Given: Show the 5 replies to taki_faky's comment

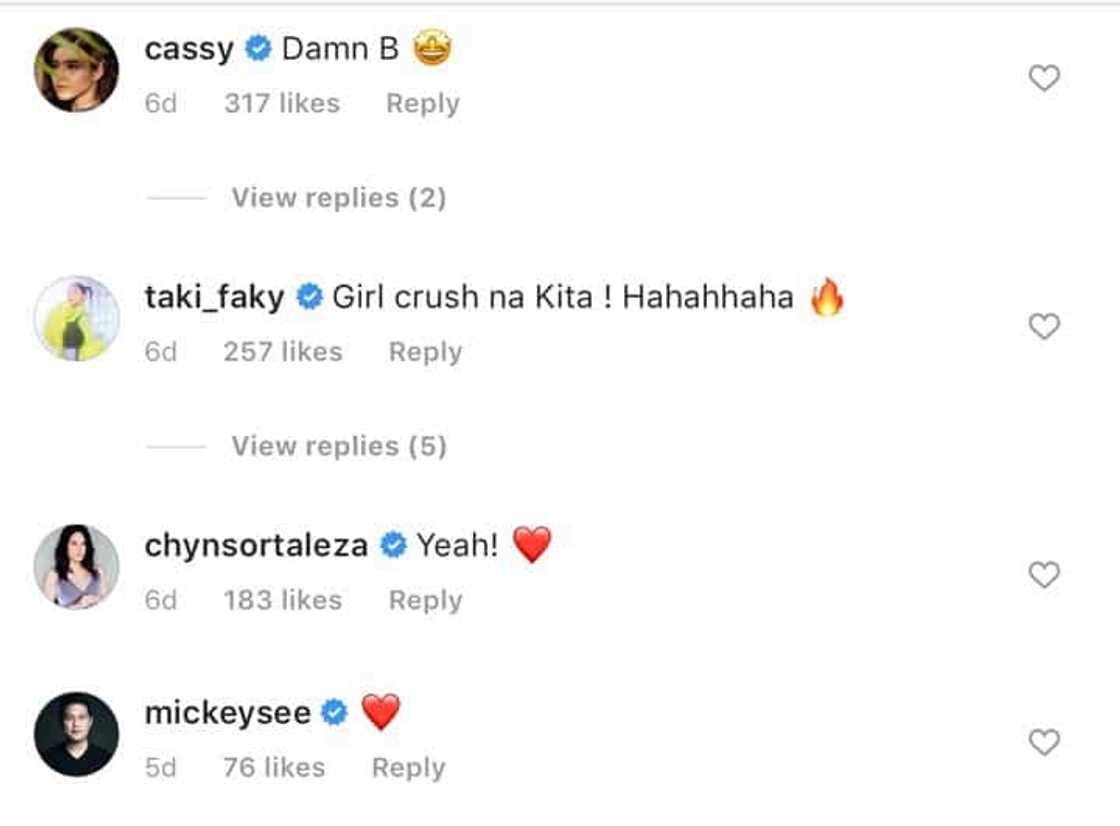Looking at the screenshot, I should [339, 445].
